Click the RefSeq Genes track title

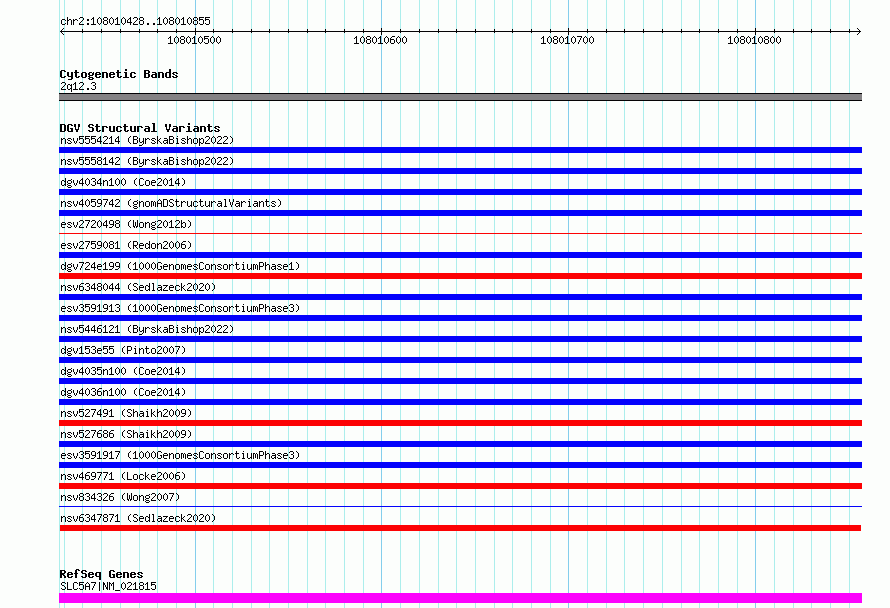101,574
